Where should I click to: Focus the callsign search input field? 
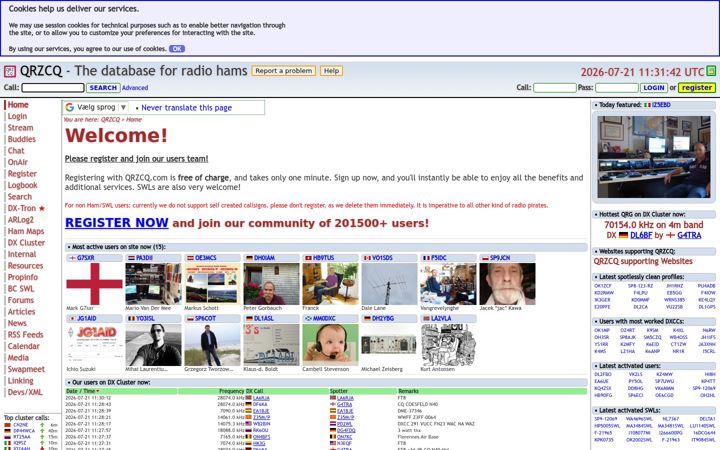point(53,88)
